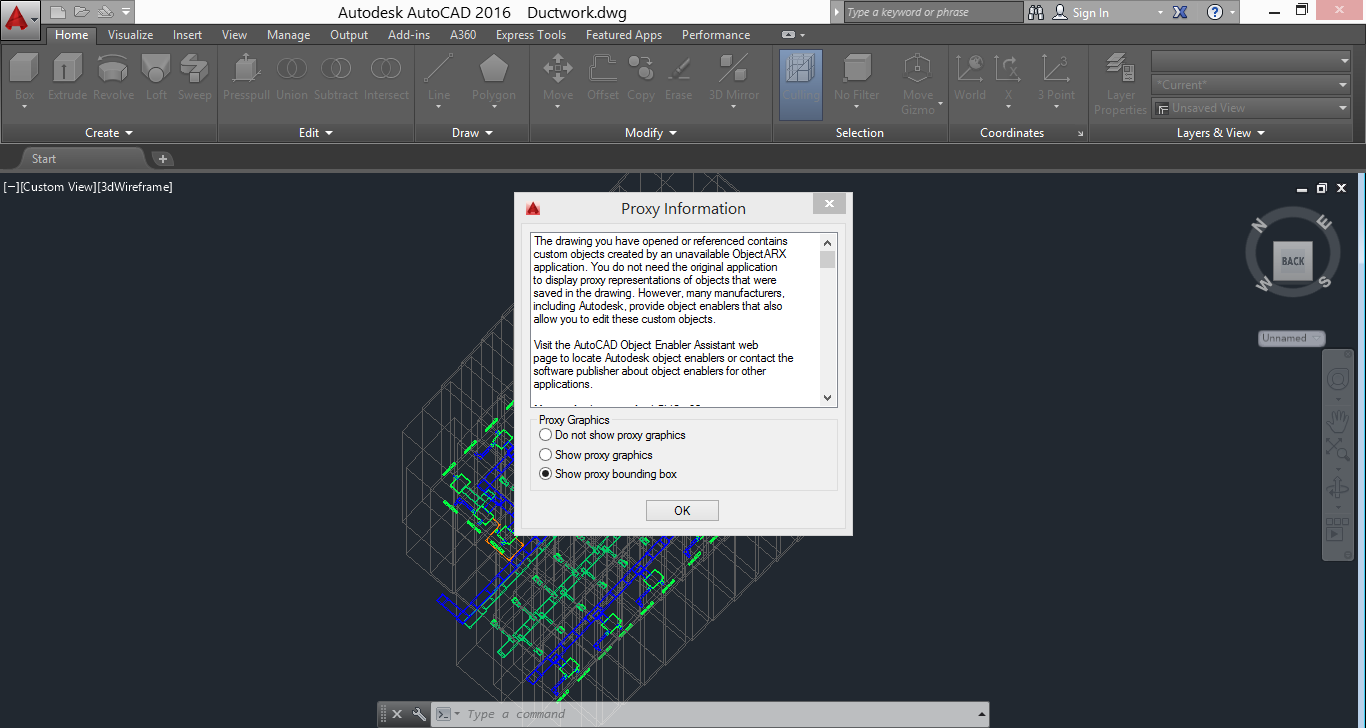Choose Show proxy graphics option
Viewport: 1366px width, 728px height.
click(x=546, y=454)
